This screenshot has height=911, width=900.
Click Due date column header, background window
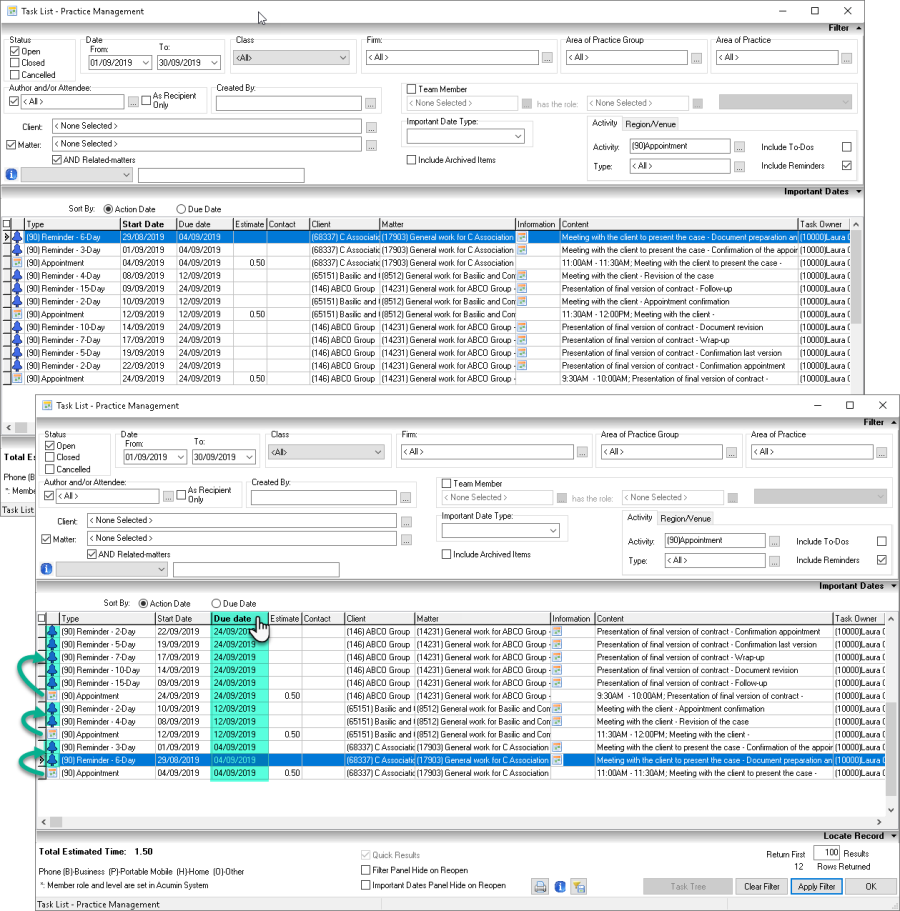click(x=204, y=224)
